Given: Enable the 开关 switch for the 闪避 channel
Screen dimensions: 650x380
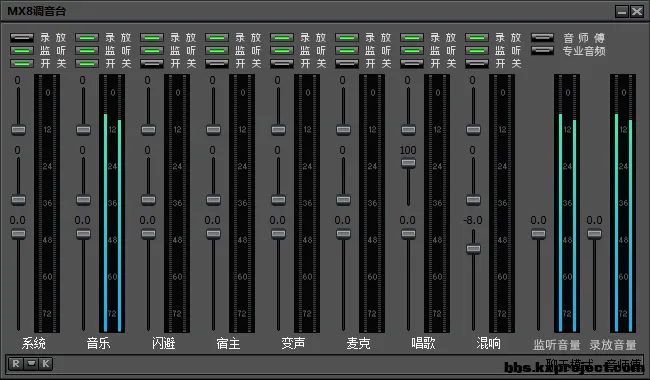Looking at the screenshot, I should coord(152,64).
